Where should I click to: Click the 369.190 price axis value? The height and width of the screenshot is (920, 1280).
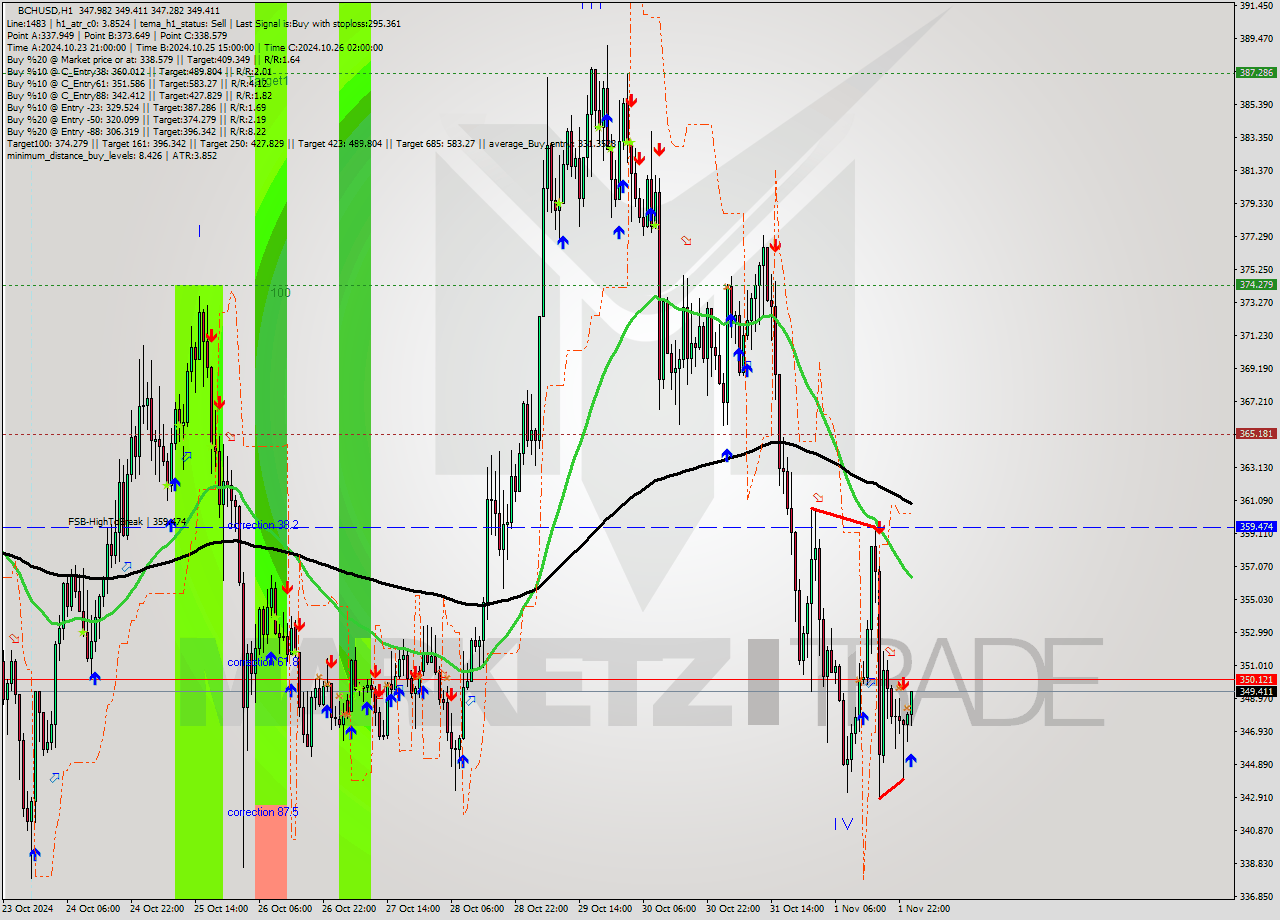[x=1256, y=369]
